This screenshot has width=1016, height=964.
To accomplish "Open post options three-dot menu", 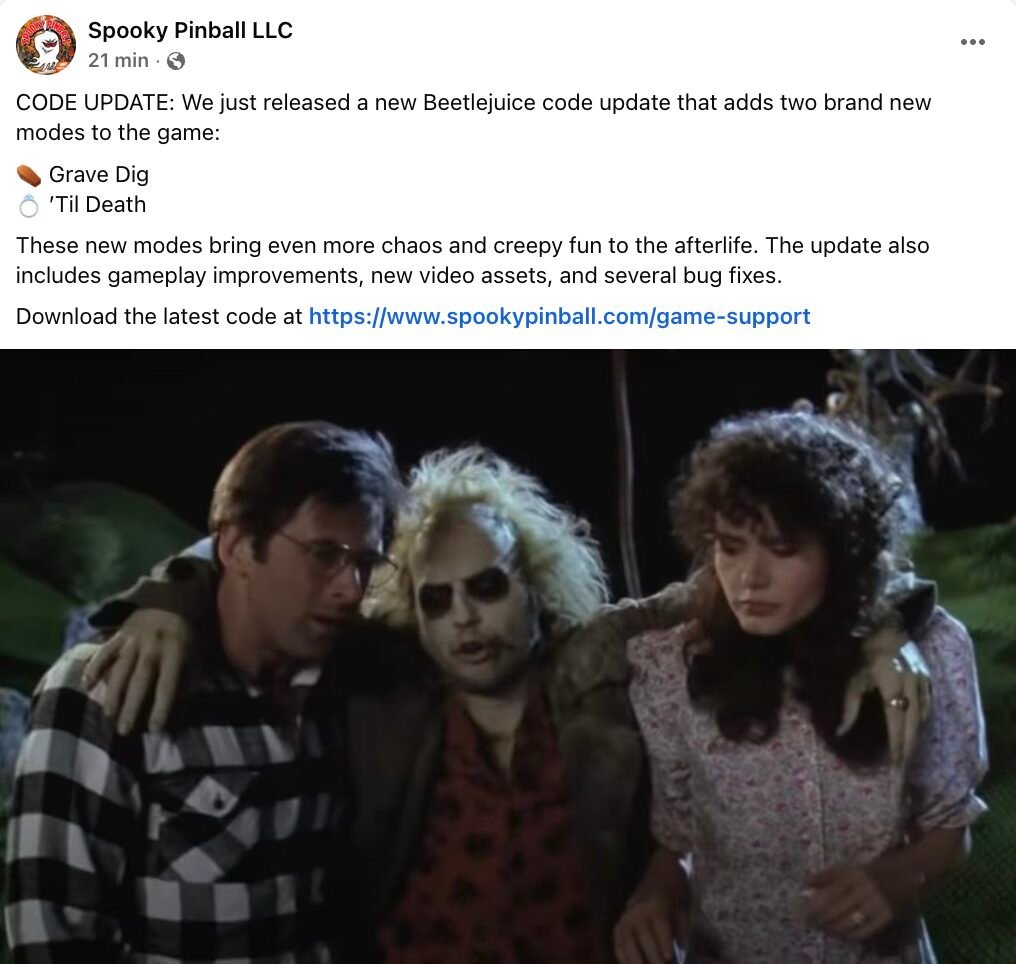I will (x=973, y=42).
